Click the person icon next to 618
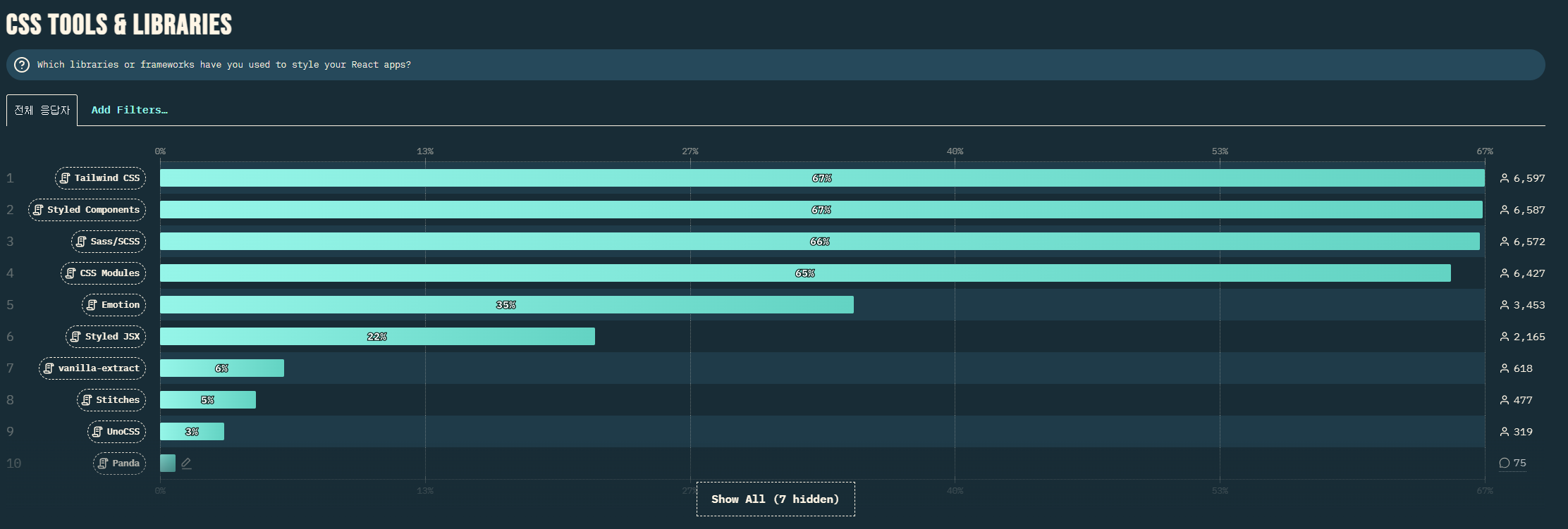1568x529 pixels. point(1505,368)
